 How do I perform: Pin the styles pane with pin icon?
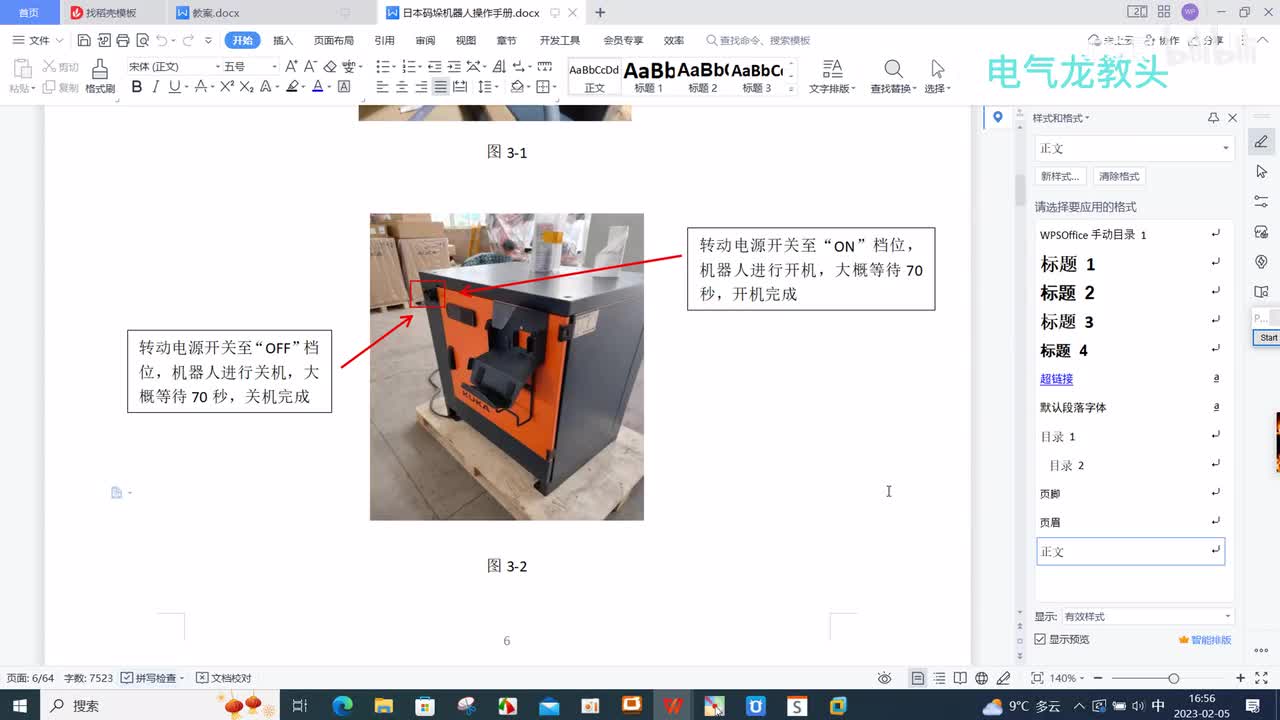(x=1213, y=118)
